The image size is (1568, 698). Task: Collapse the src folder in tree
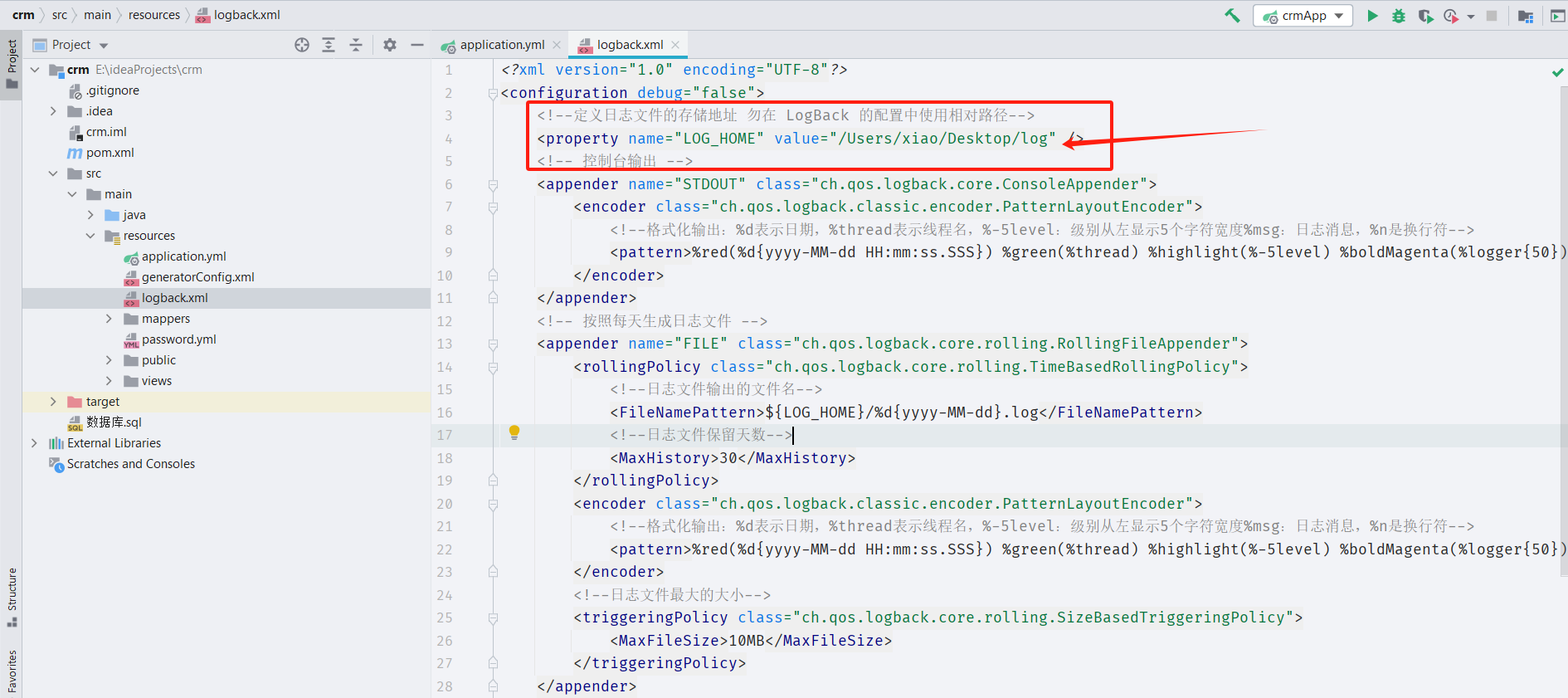click(x=53, y=173)
